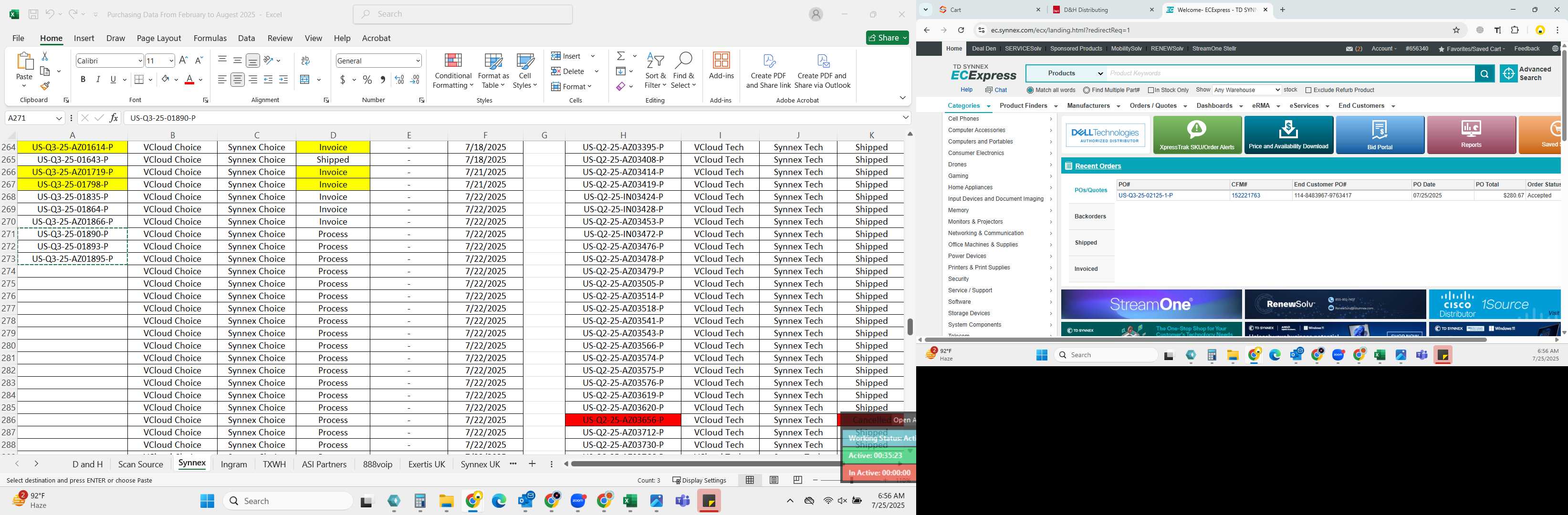The height and width of the screenshot is (515, 1568).
Task: Apply Percent Style number format
Action: [367, 80]
